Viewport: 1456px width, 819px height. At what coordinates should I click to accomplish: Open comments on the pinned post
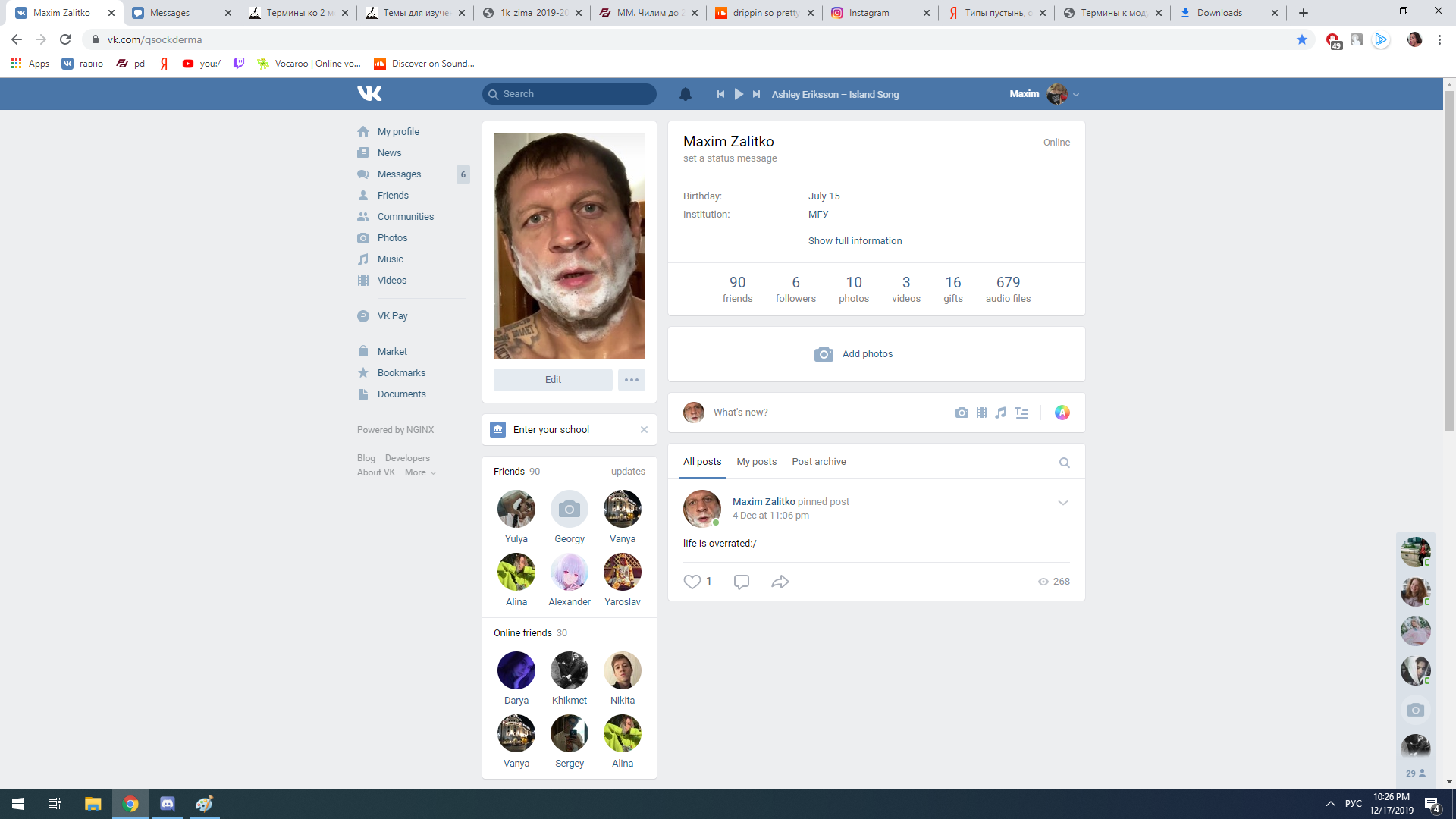pyautogui.click(x=741, y=582)
